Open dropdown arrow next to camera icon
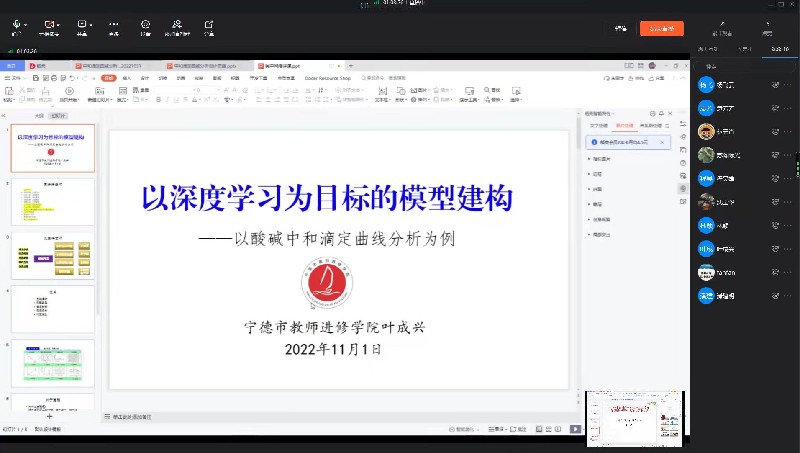The height and width of the screenshot is (453, 800). click(58, 25)
